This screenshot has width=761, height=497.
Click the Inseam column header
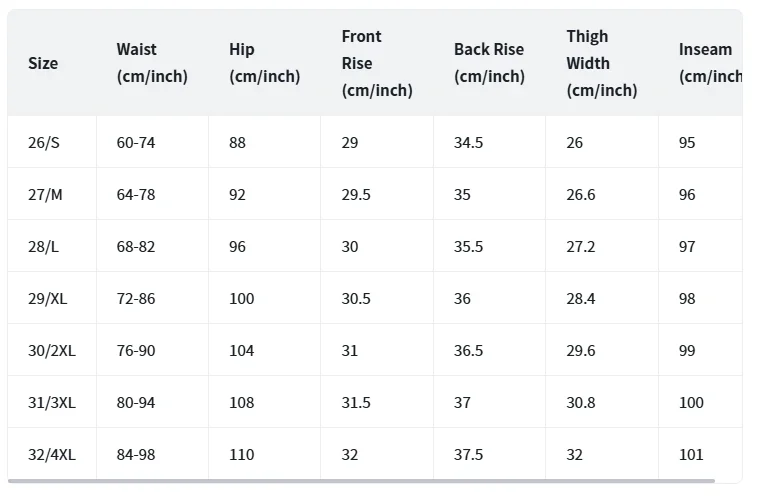(711, 63)
